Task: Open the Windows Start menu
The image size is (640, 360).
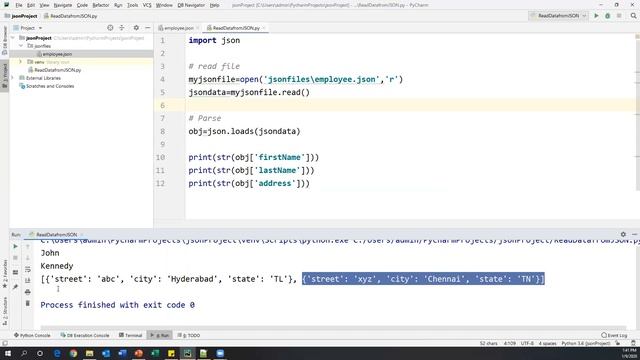Action: point(7,353)
